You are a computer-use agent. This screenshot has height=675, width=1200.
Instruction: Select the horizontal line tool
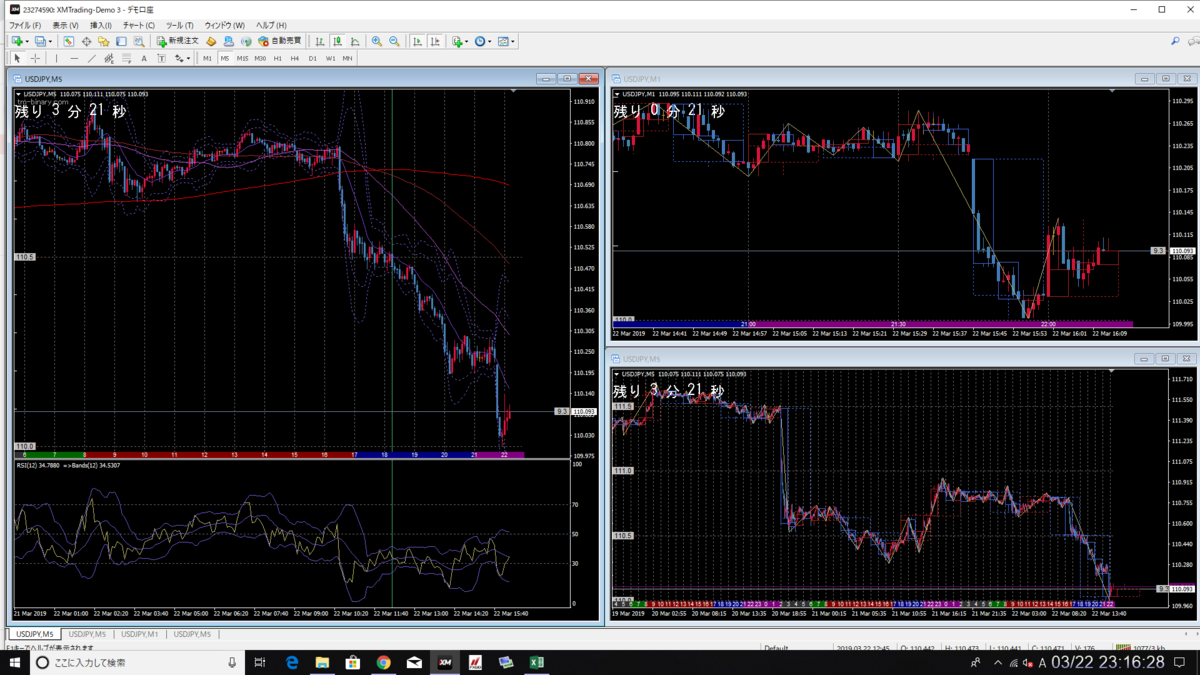pos(74,58)
